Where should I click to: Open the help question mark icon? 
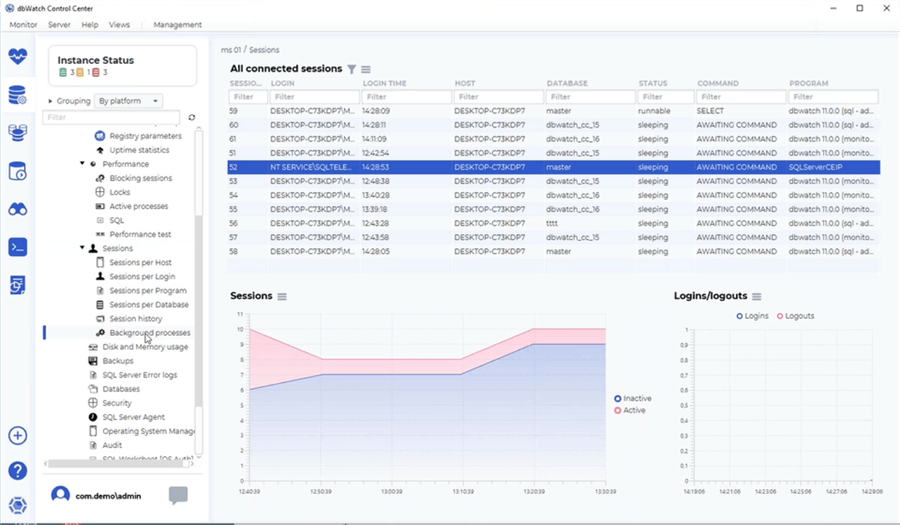pos(18,471)
